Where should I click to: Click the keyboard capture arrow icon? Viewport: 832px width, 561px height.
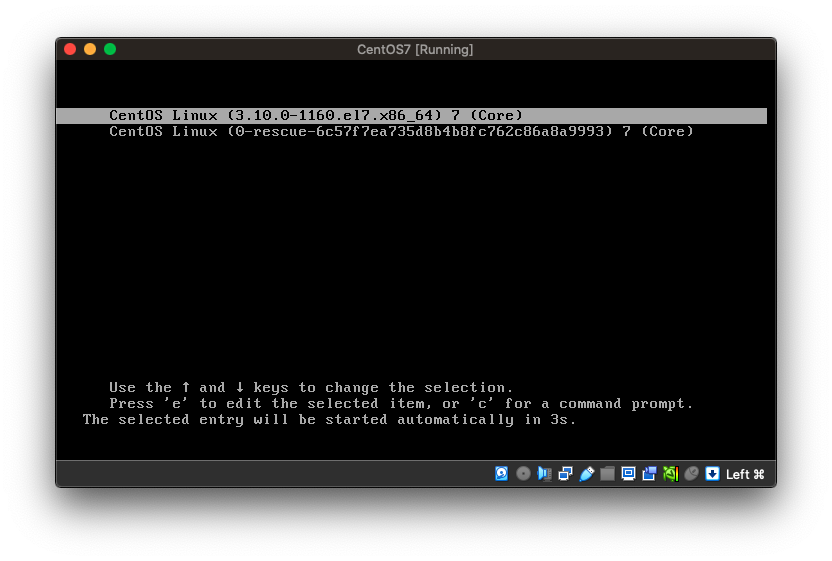coord(712,474)
